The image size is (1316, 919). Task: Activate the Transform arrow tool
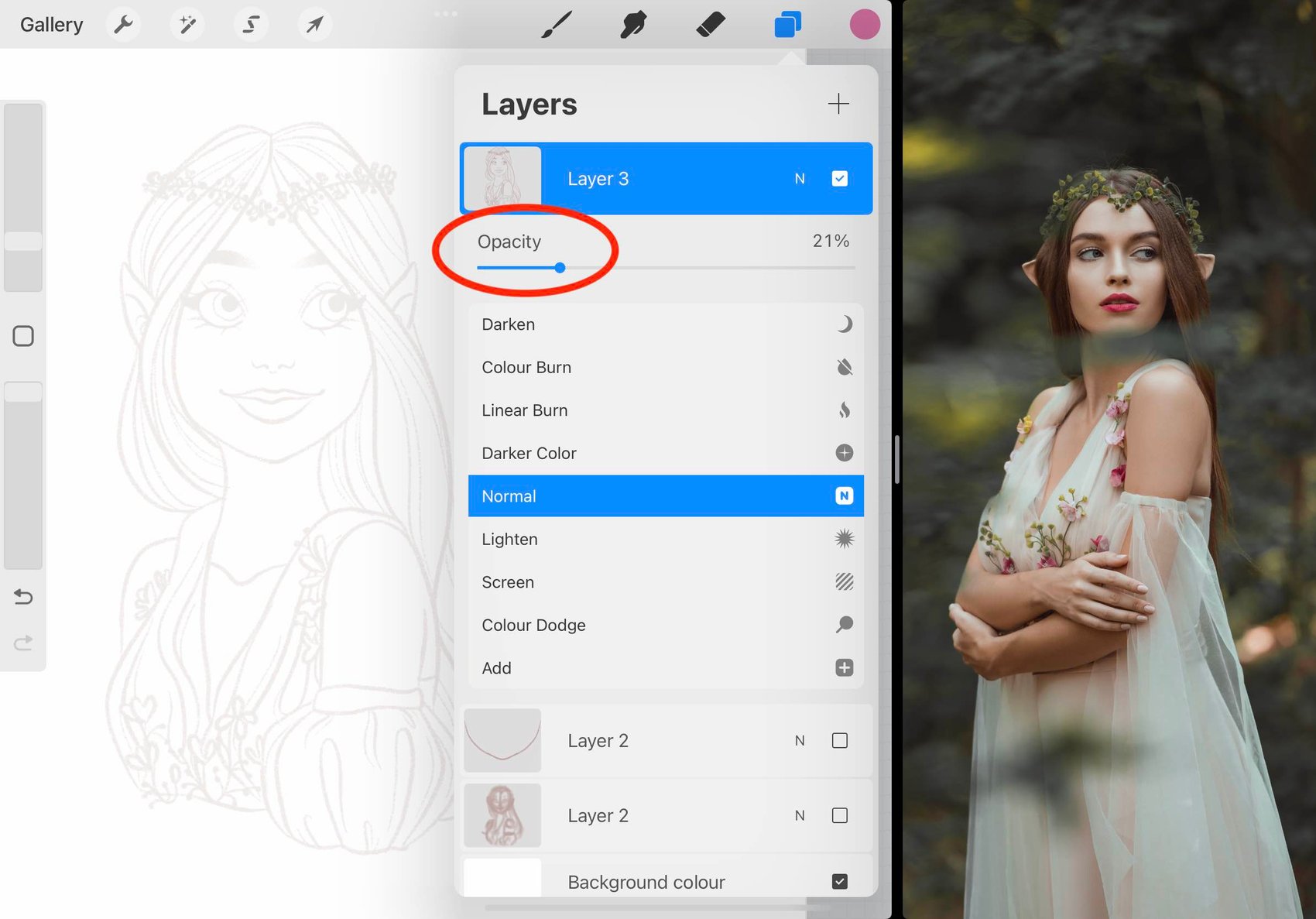(314, 25)
